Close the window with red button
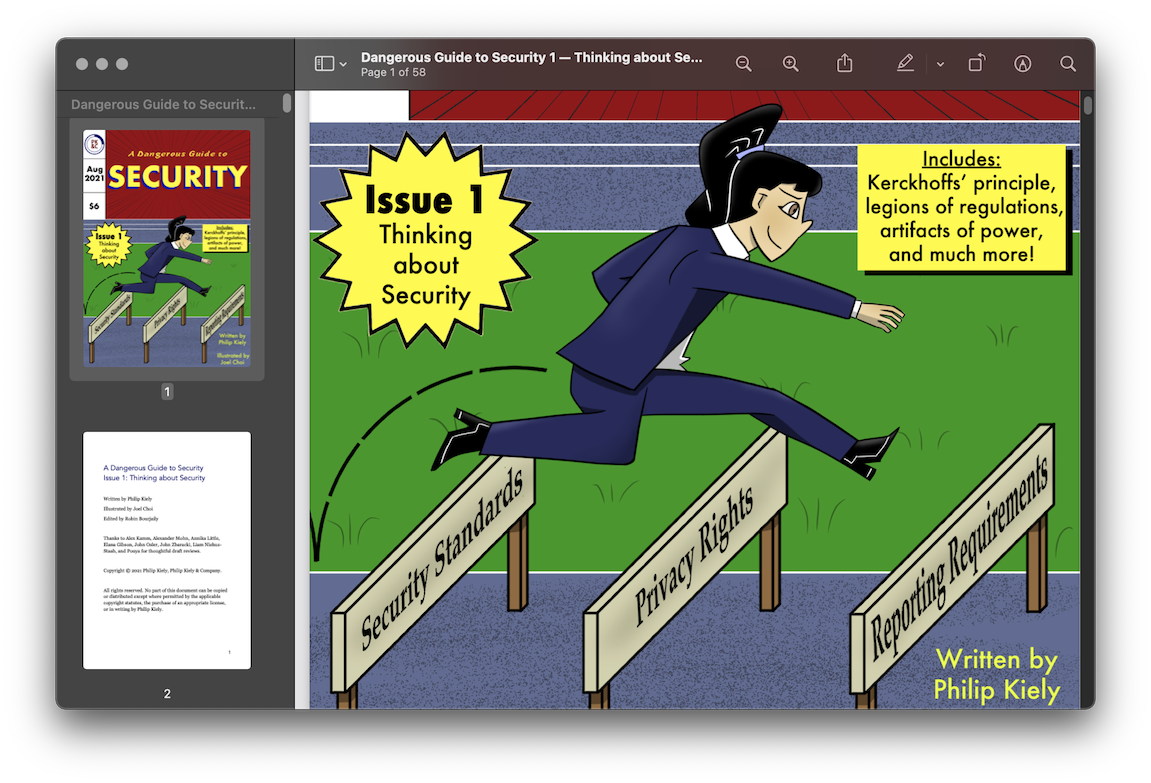1151x783 pixels. [82, 64]
